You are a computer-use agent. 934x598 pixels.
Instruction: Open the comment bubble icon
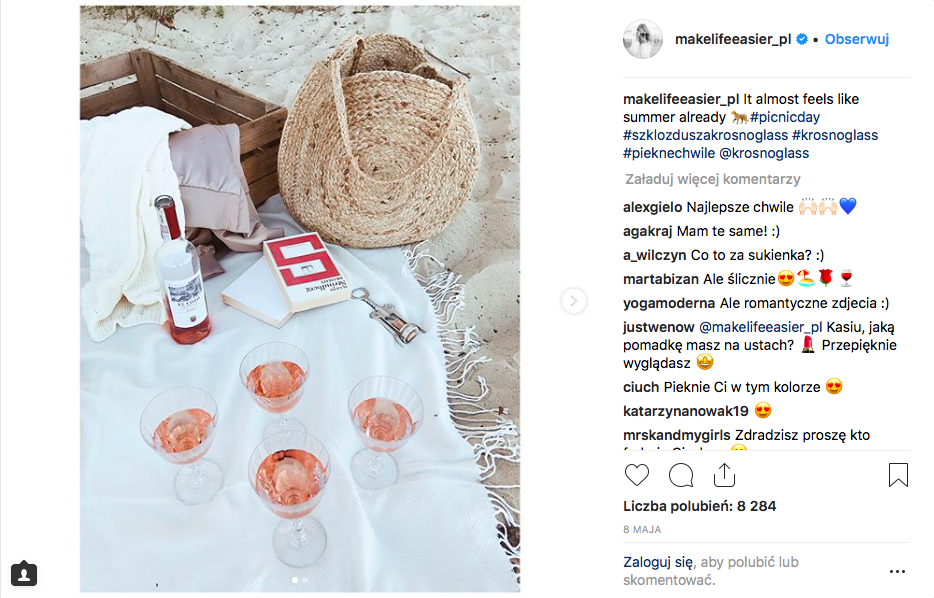[x=681, y=475]
